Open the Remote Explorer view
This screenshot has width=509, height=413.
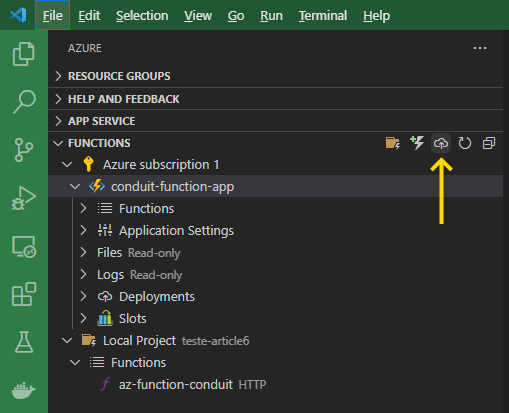(24, 247)
